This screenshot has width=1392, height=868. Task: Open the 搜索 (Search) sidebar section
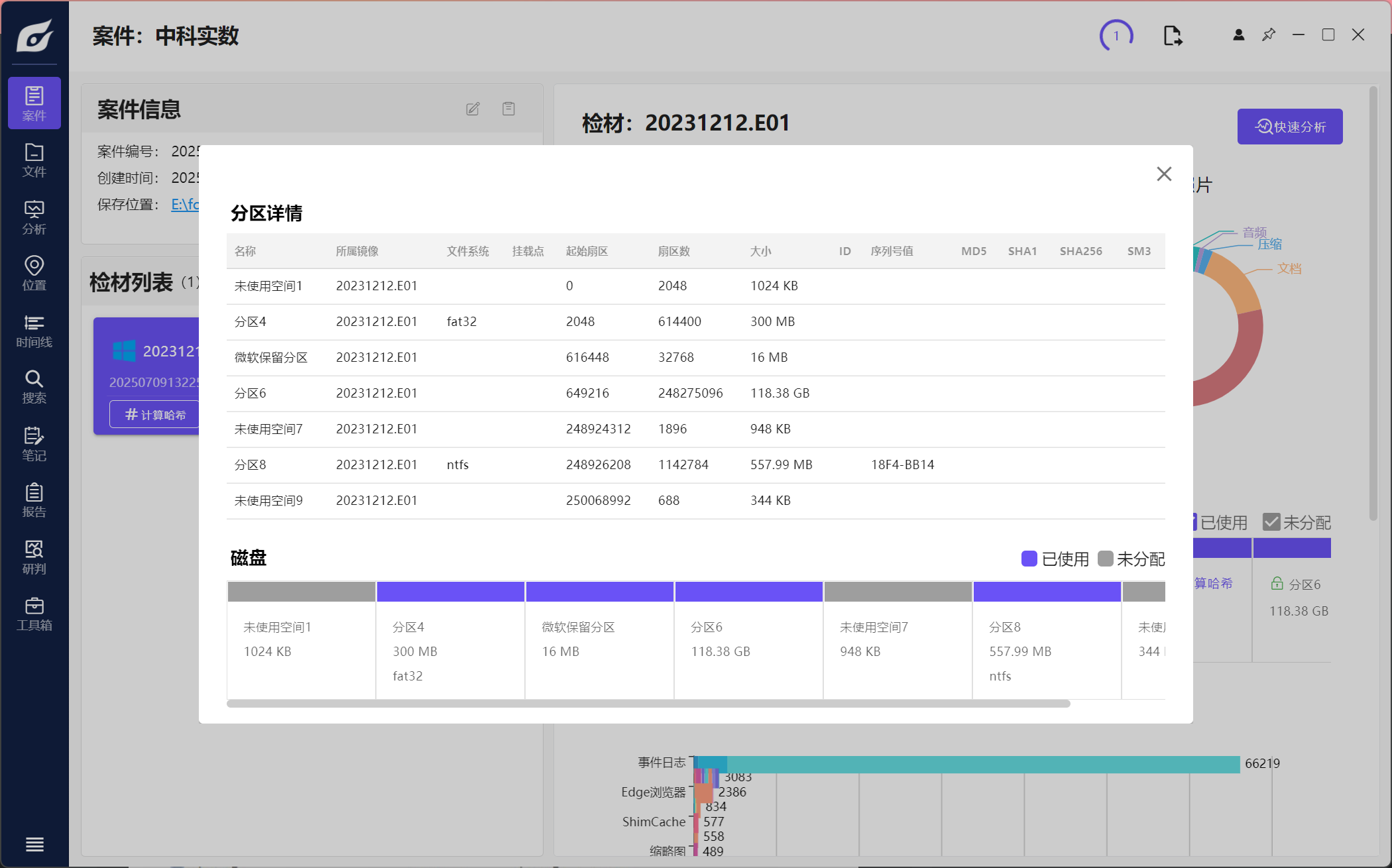[x=34, y=387]
